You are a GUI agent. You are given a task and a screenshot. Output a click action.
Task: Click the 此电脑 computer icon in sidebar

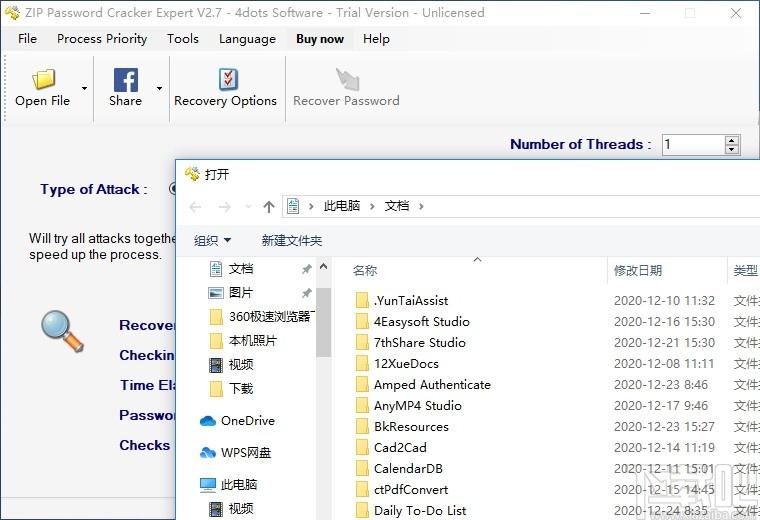pos(207,485)
